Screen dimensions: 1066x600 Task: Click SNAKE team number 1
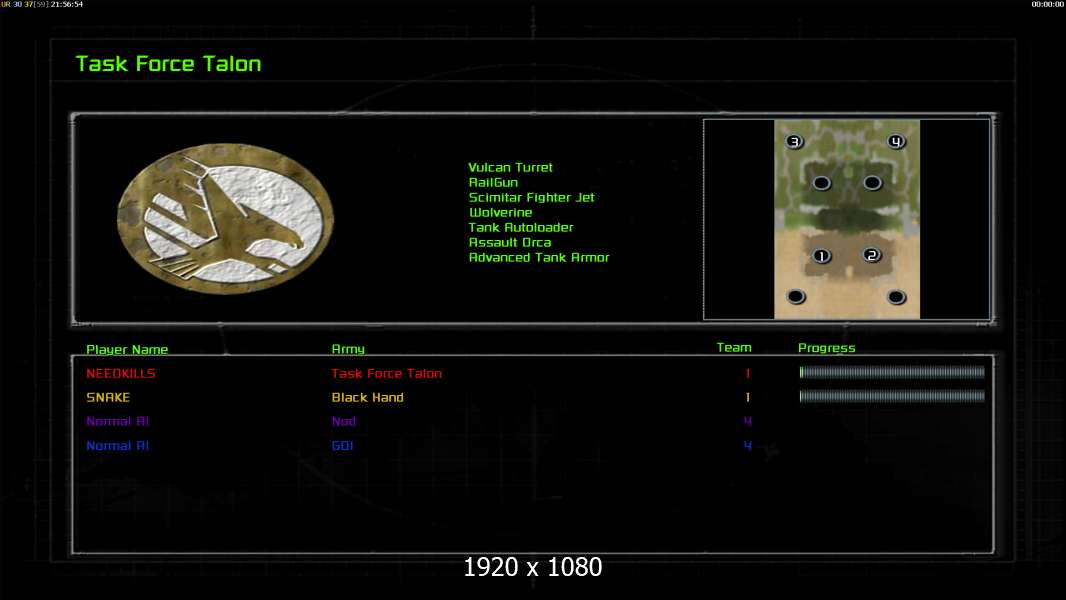pyautogui.click(x=747, y=397)
